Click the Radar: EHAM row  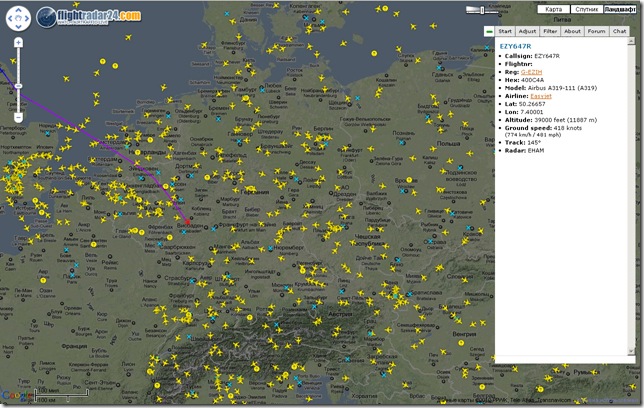pos(524,150)
